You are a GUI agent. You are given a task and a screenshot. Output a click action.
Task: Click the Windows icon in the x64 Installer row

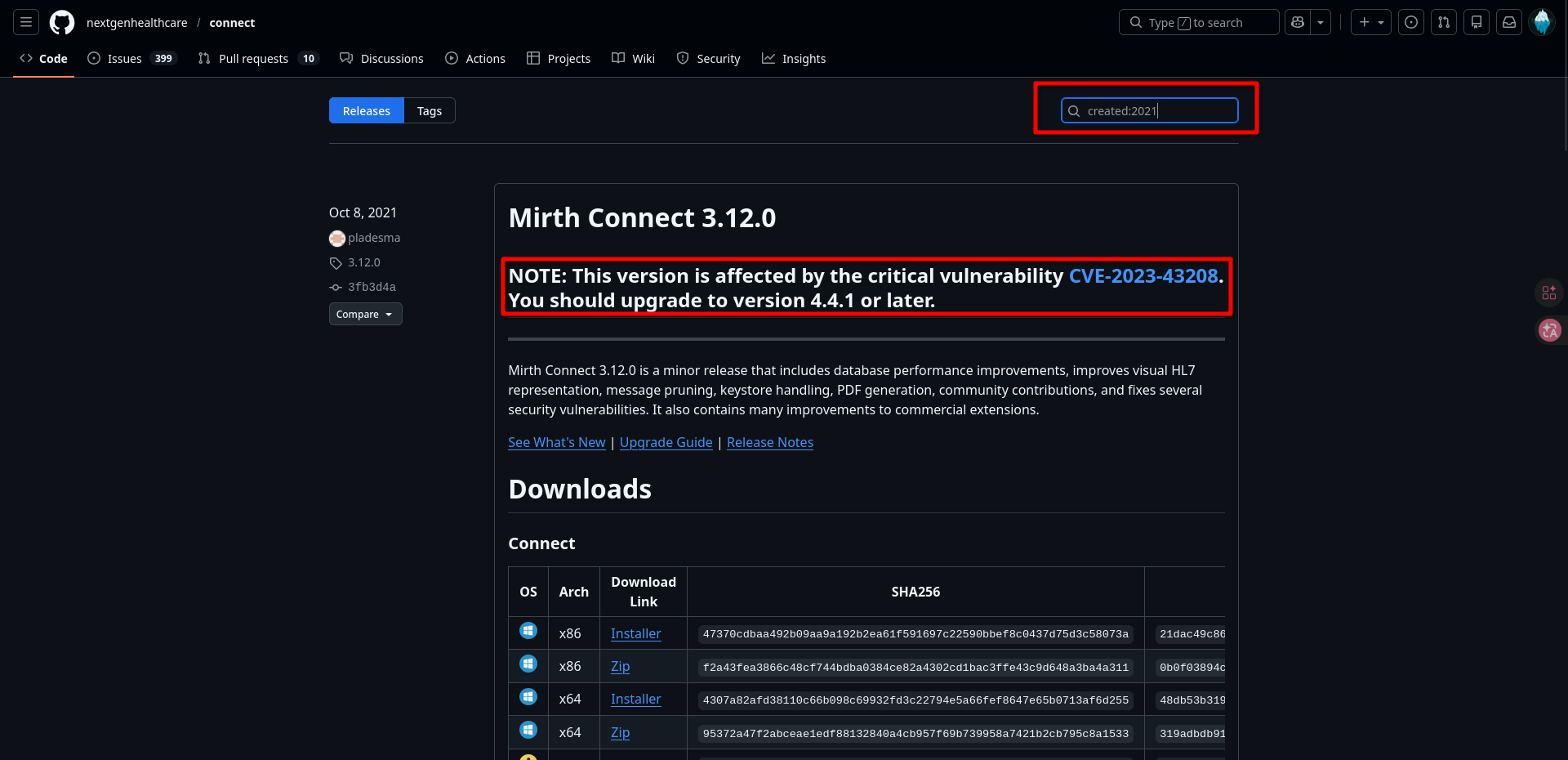[528, 696]
